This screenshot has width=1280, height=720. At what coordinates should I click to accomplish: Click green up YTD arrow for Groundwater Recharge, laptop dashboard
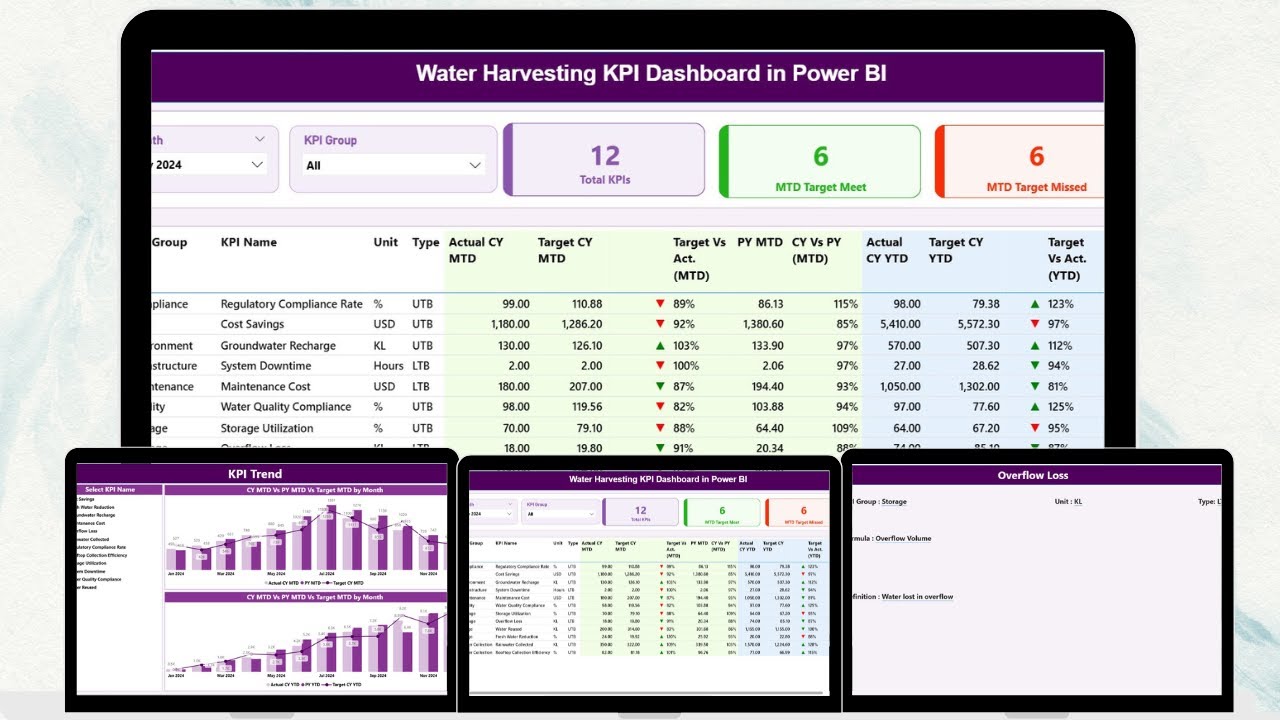pos(1035,345)
